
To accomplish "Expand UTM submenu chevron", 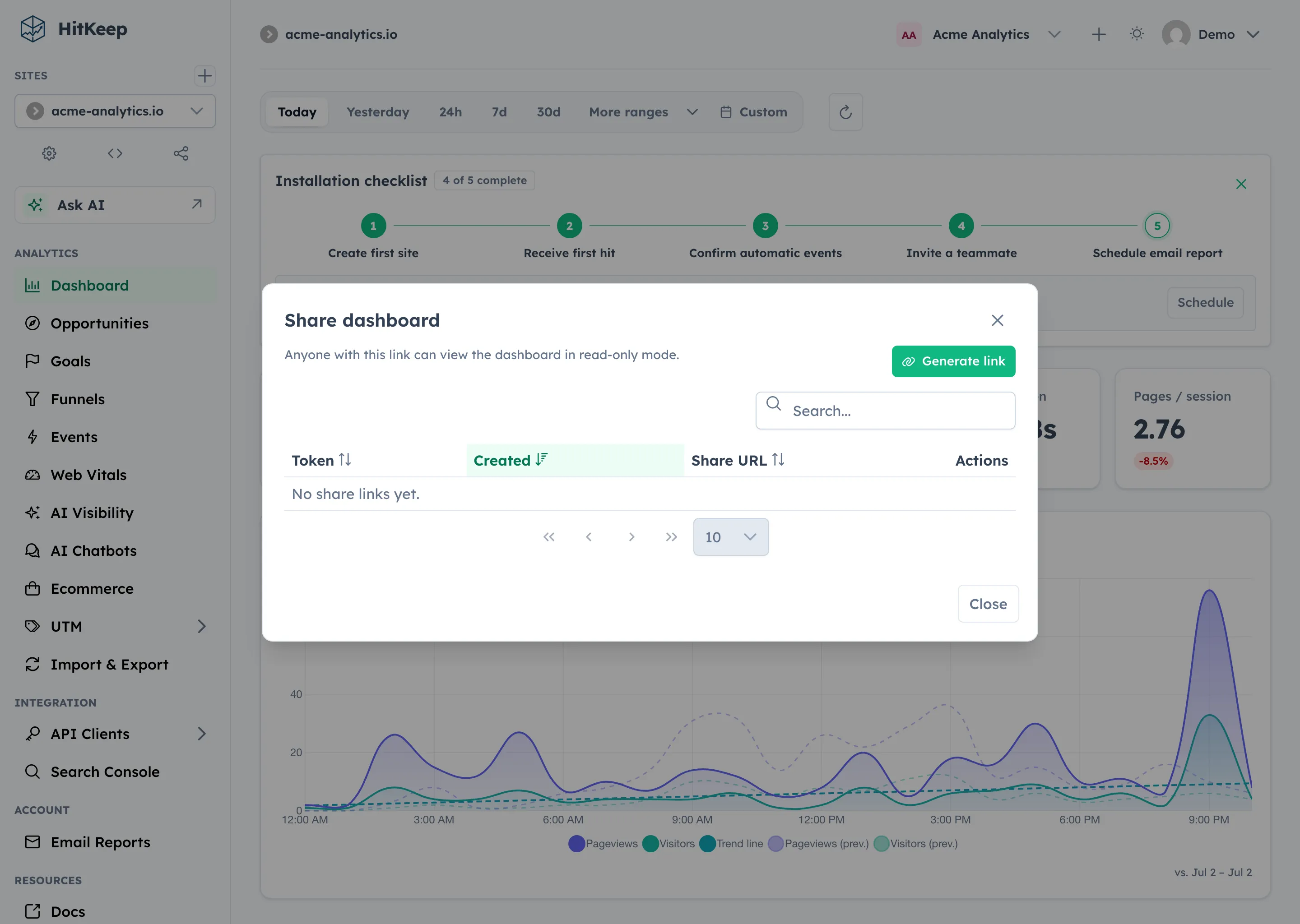I will click(x=201, y=626).
